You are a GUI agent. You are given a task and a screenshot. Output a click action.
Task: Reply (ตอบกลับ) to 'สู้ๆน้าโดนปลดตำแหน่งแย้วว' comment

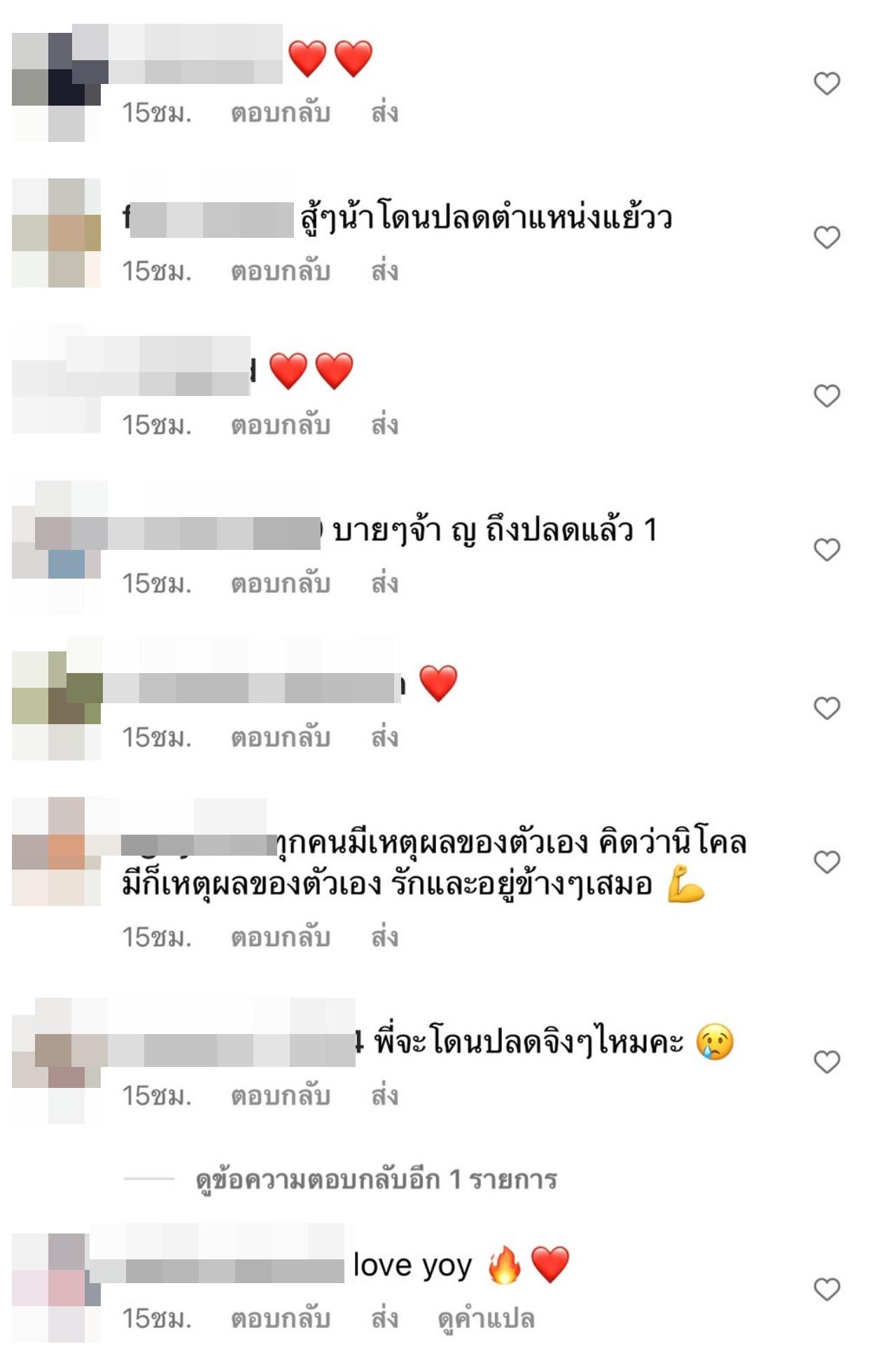[281, 271]
